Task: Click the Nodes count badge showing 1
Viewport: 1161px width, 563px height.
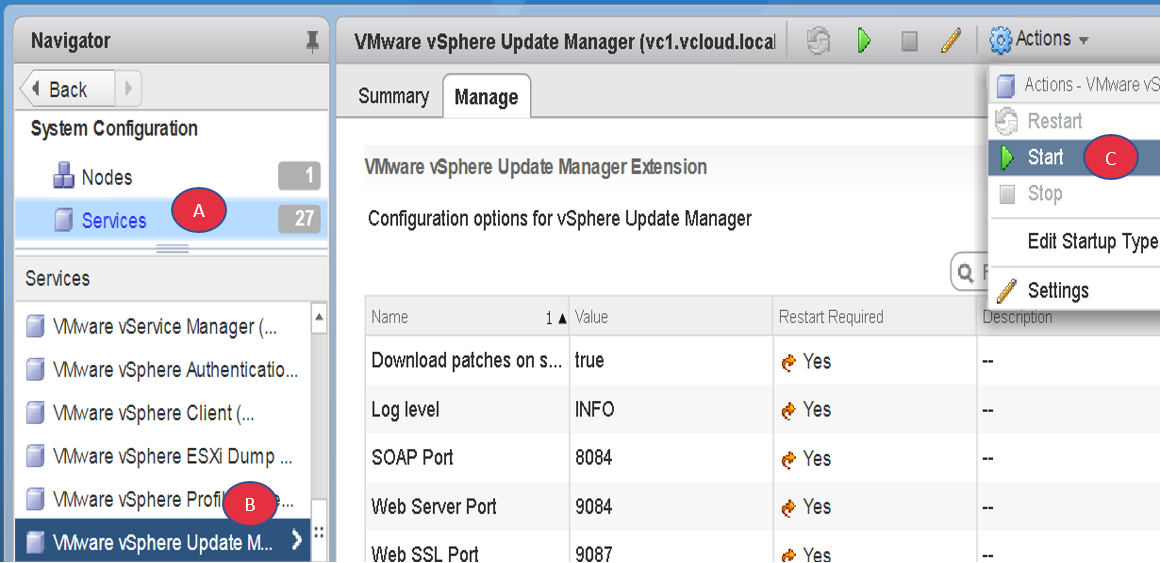Action: pos(299,177)
